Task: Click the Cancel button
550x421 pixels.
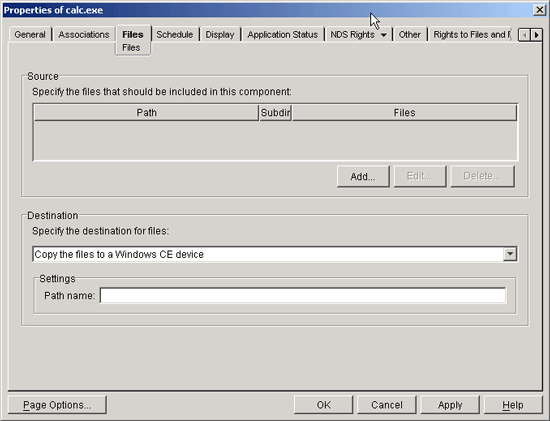Action: [x=387, y=405]
